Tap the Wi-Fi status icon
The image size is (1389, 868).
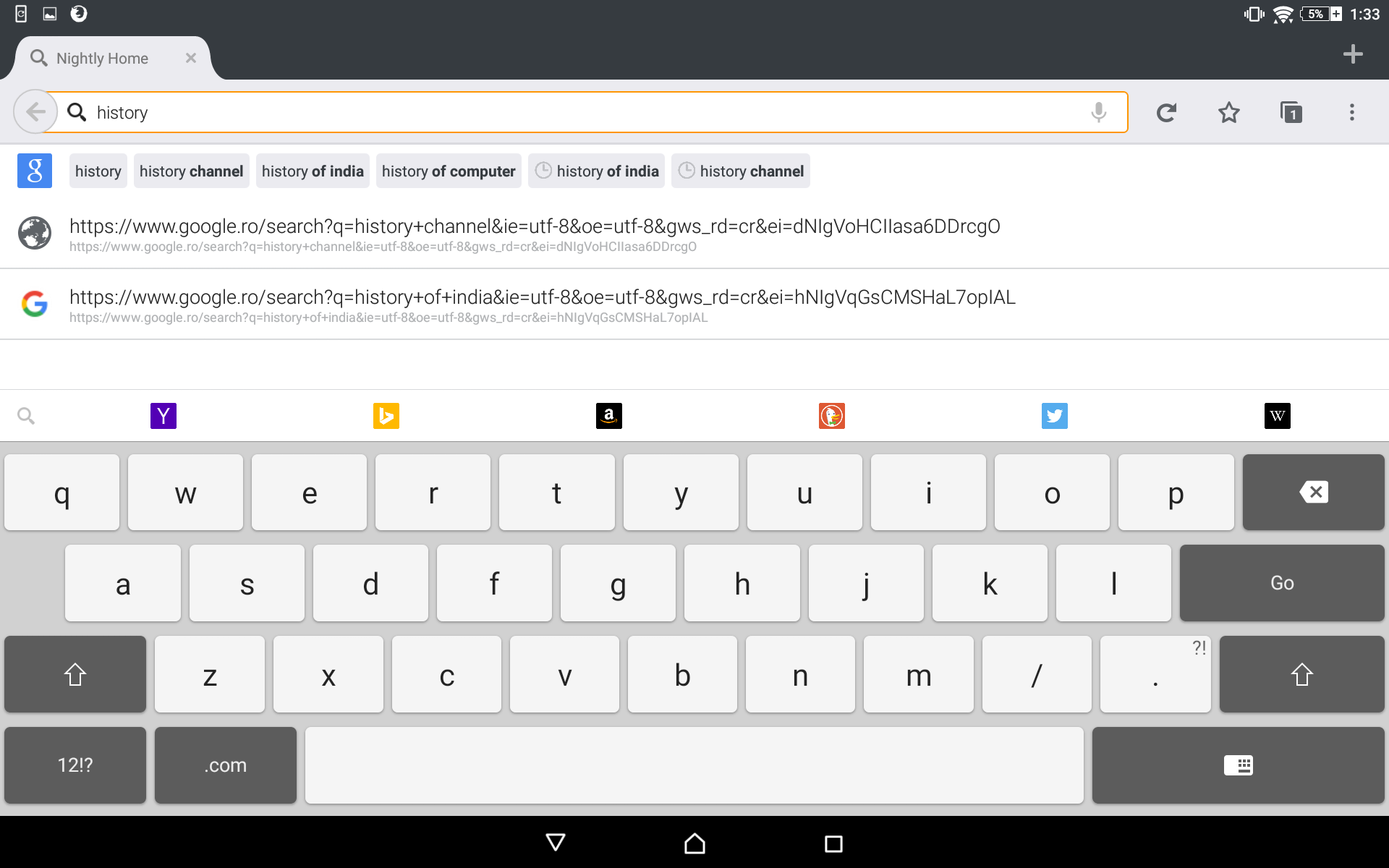pos(1283,14)
